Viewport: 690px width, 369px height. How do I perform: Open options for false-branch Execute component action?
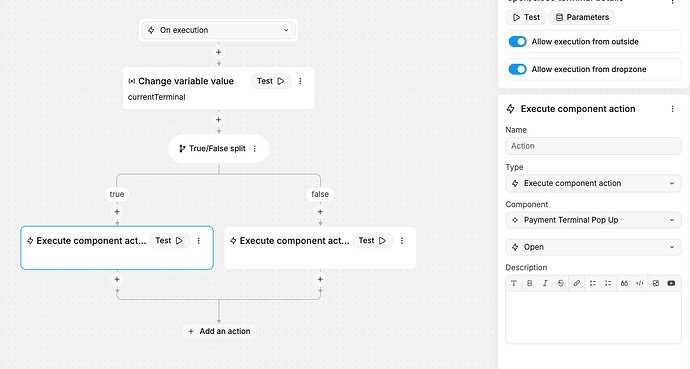point(402,241)
